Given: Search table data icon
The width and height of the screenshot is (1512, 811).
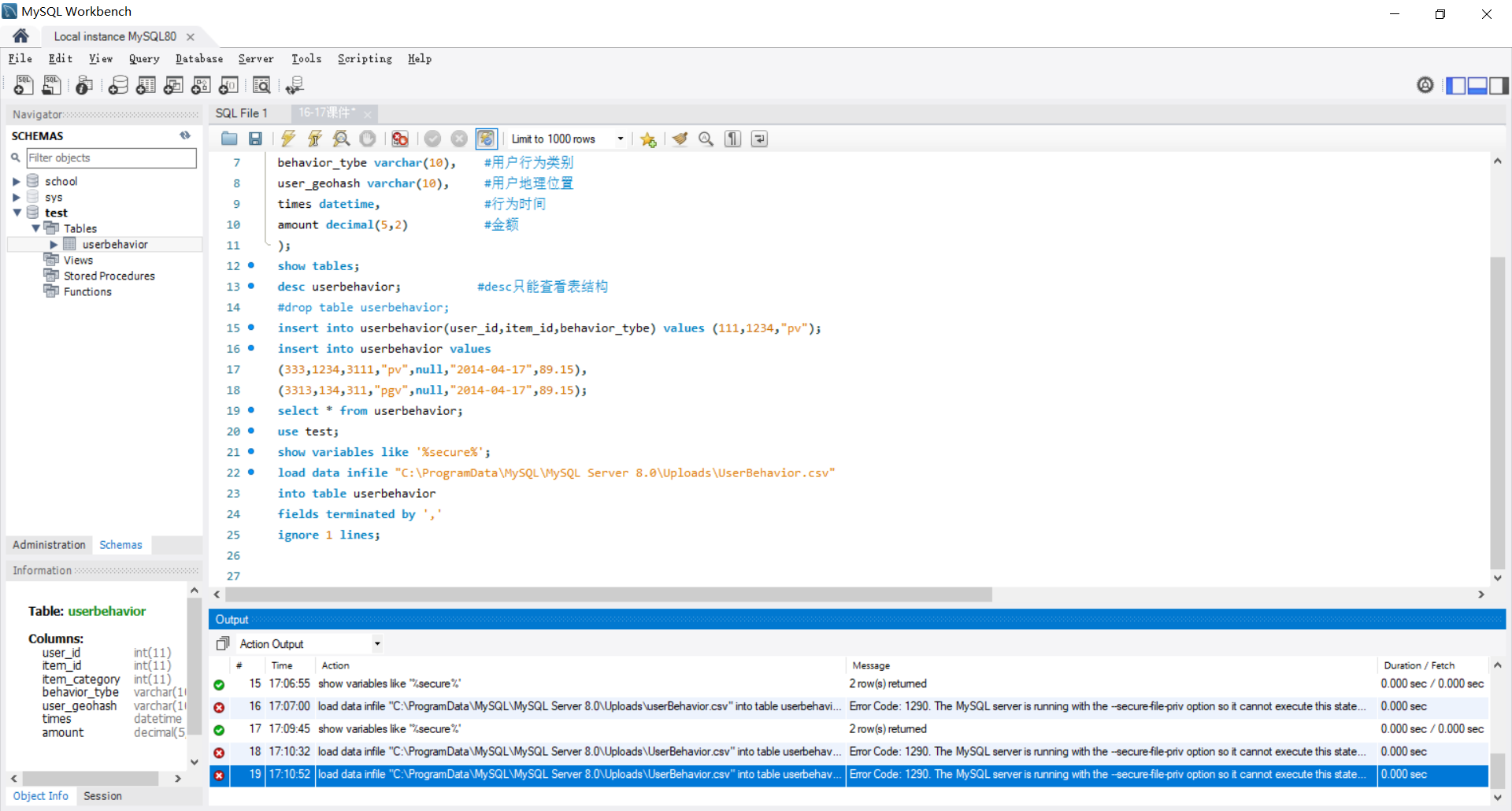Looking at the screenshot, I should [261, 85].
